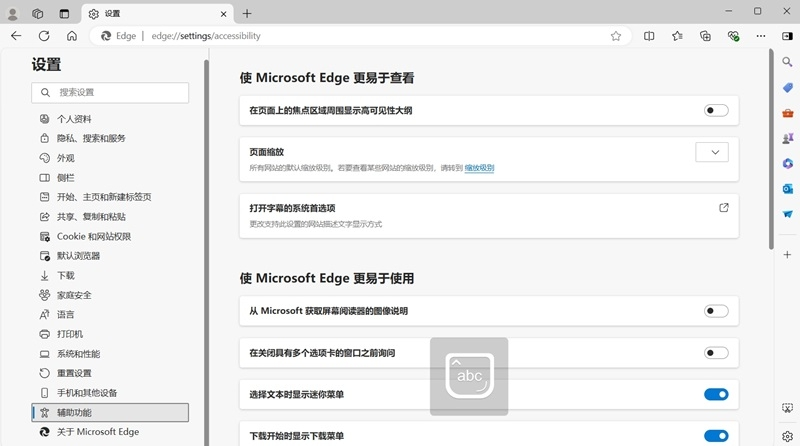Open Microsoft 365 icon in sidebar
This screenshot has width=800, height=446.
click(x=787, y=163)
